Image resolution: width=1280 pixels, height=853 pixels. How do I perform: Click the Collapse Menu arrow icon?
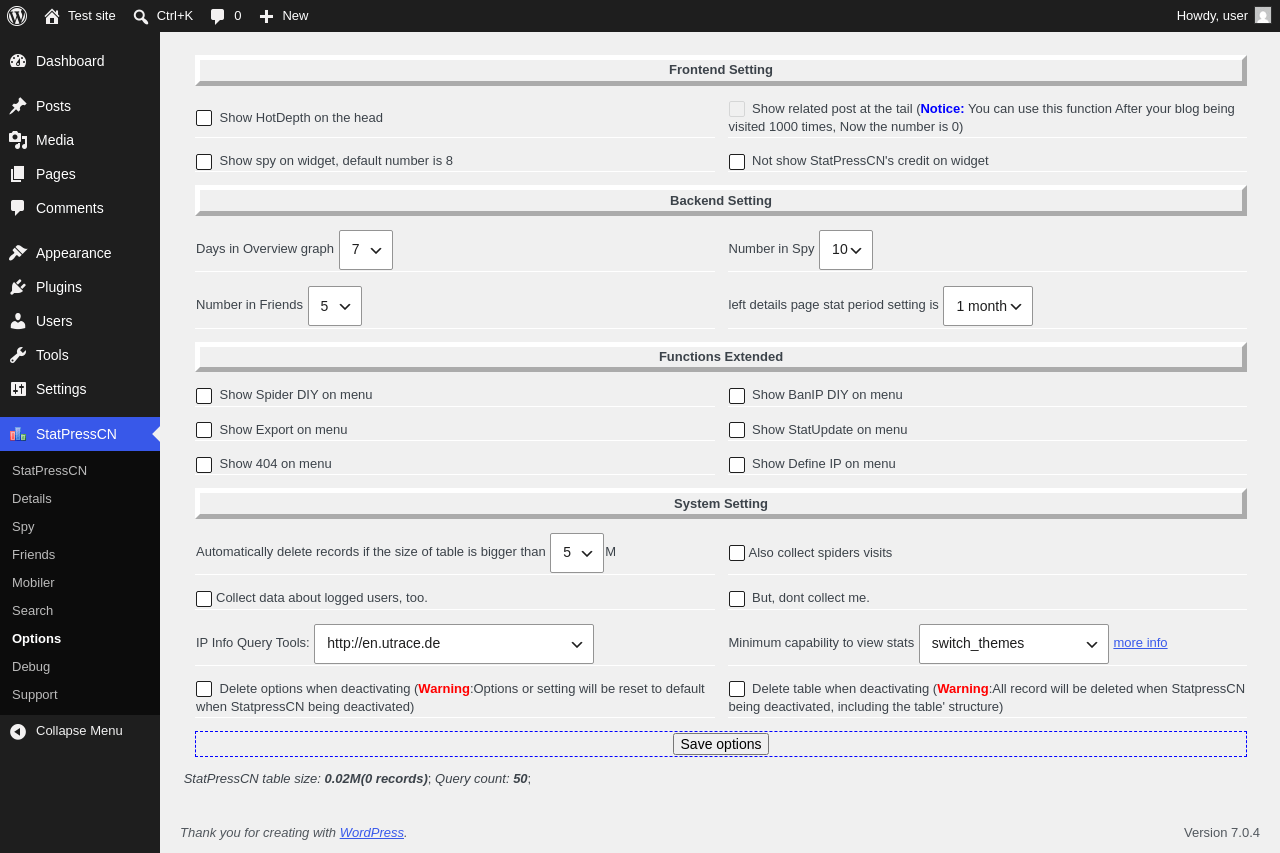tap(18, 731)
